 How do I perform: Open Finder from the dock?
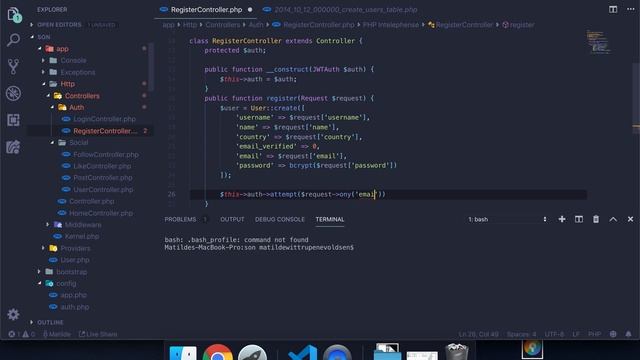point(183,353)
